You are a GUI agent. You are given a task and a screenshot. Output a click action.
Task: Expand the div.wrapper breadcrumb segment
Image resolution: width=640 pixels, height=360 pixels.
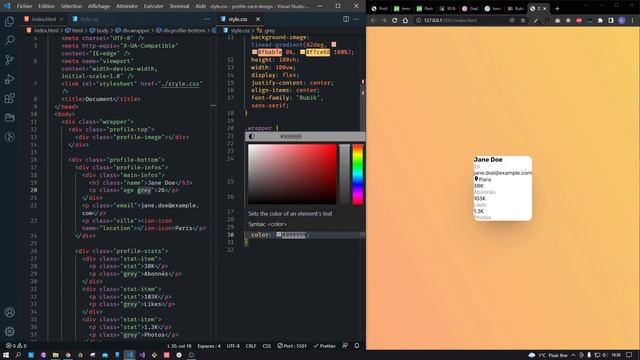(x=132, y=31)
